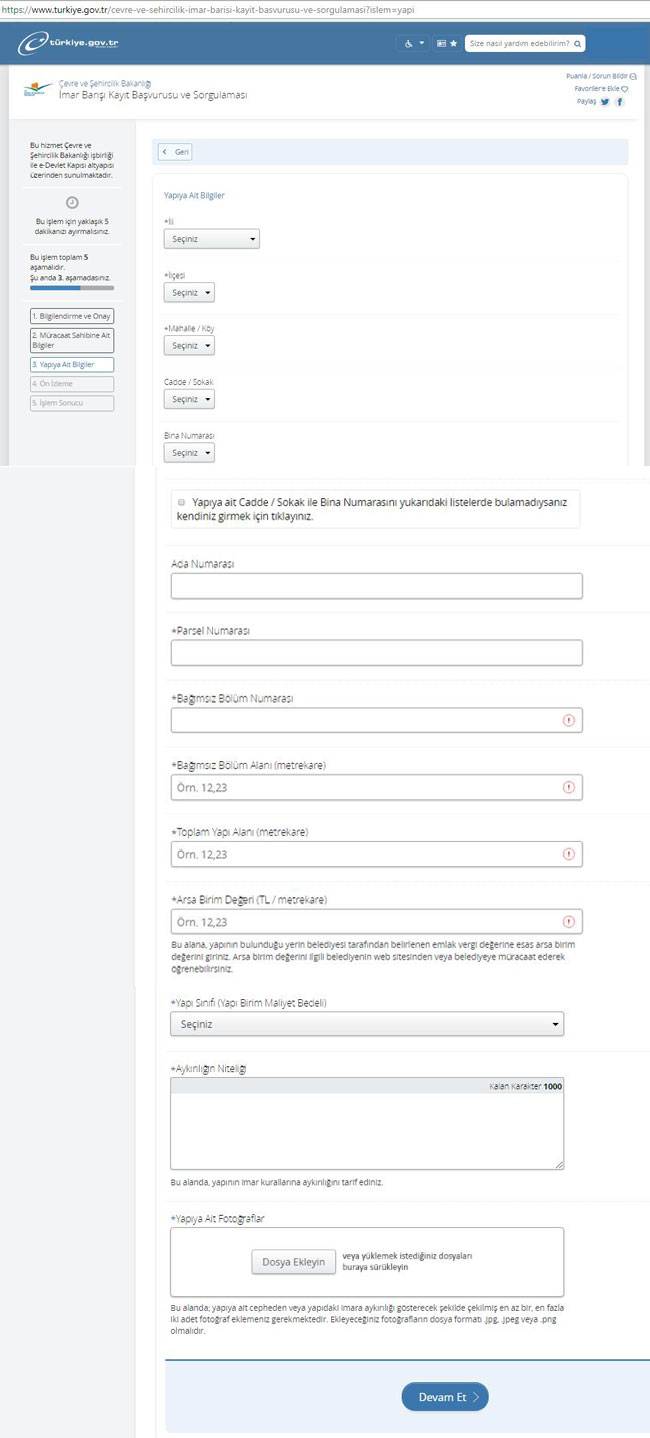Open the Yapı Sınıfı dropdown
Screen dimensions: 650x1438
pos(366,1024)
